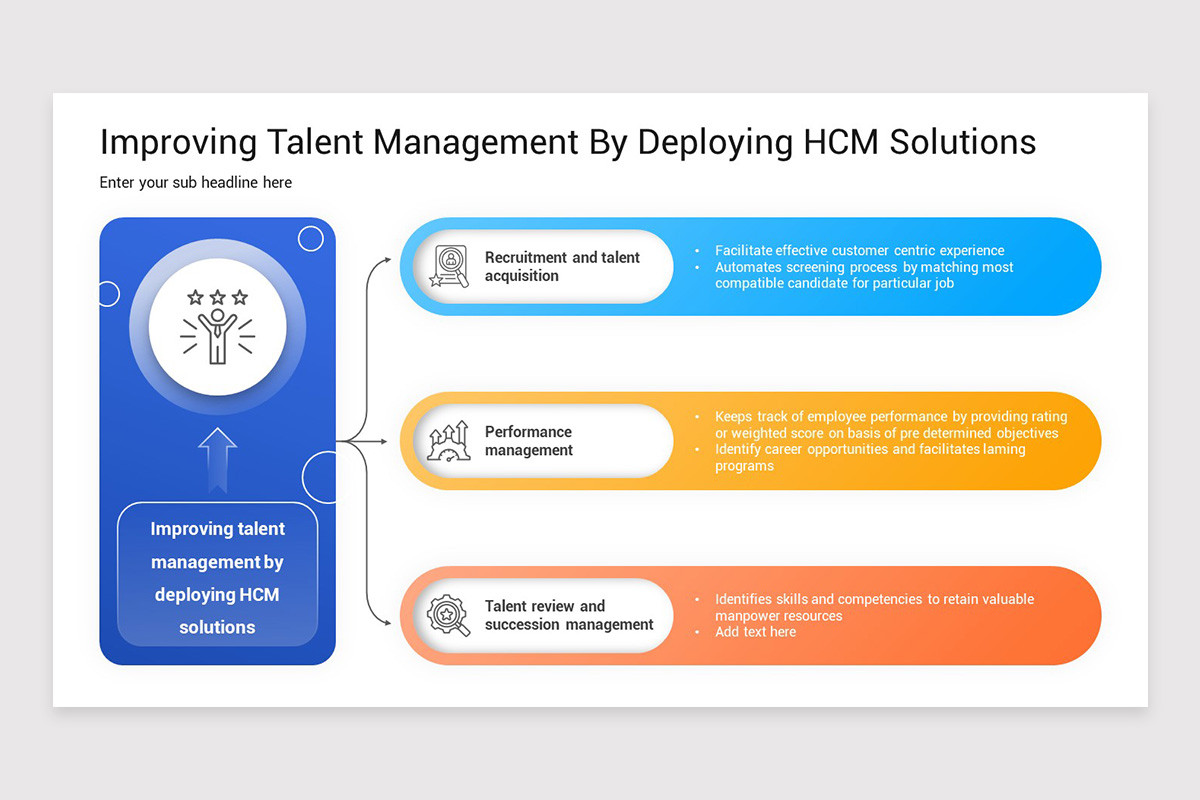Screen dimensions: 1200x800
Task: Toggle the small circle at the blue panel's top right
Action: pyautogui.click(x=311, y=238)
